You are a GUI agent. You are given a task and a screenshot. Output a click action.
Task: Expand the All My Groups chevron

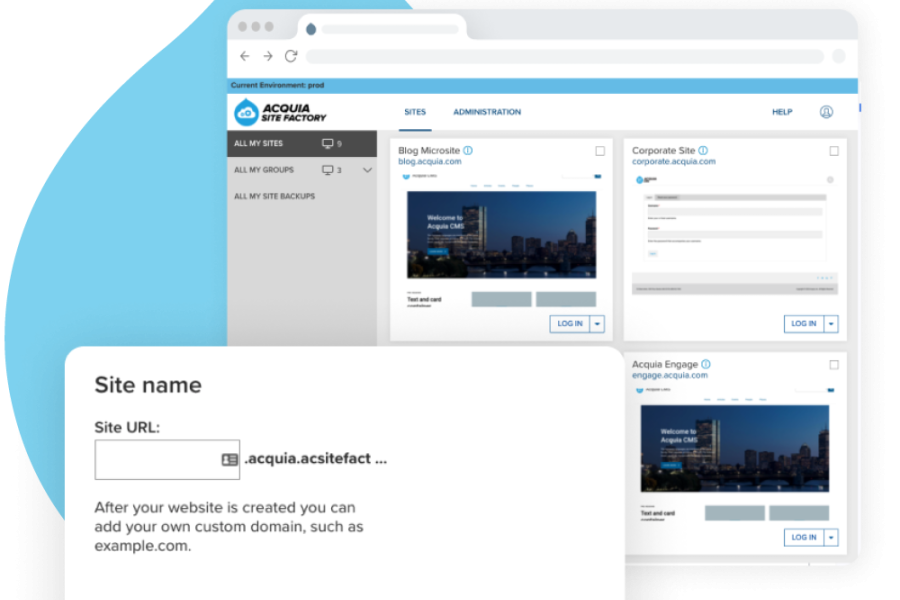pyautogui.click(x=367, y=171)
